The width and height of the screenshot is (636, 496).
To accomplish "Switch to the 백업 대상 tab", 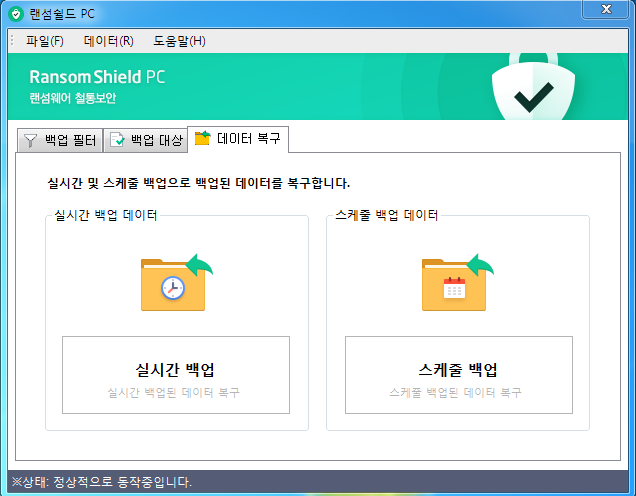I will (146, 140).
